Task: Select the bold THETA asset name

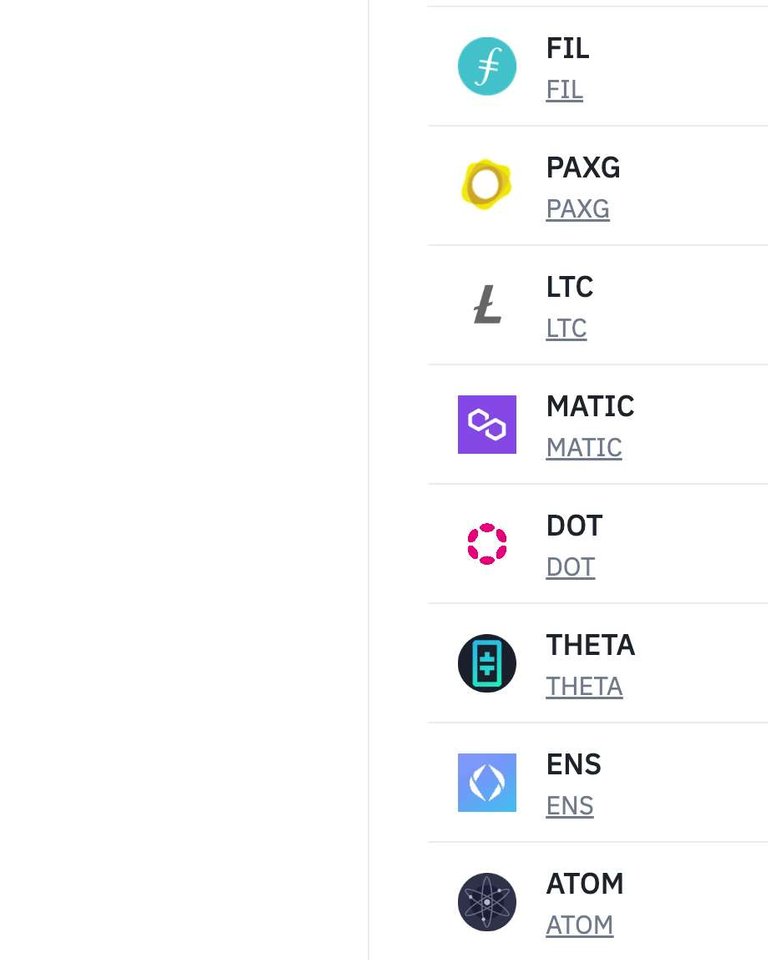Action: pyautogui.click(x=590, y=645)
